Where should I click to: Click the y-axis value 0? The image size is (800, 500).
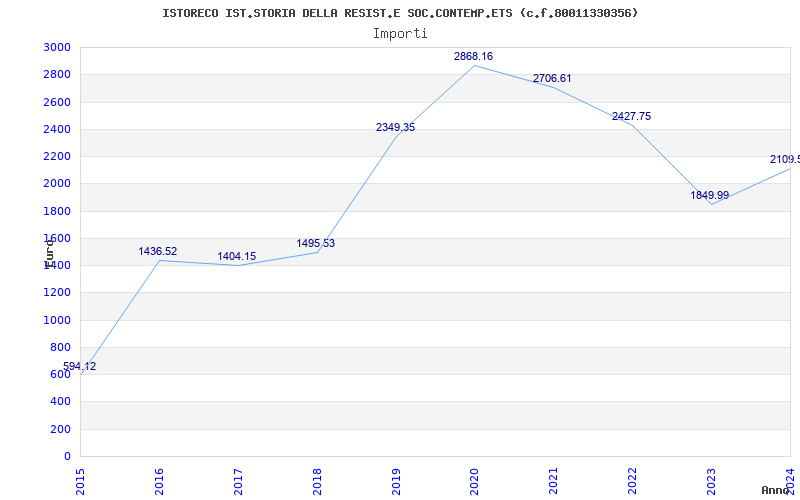click(x=67, y=457)
